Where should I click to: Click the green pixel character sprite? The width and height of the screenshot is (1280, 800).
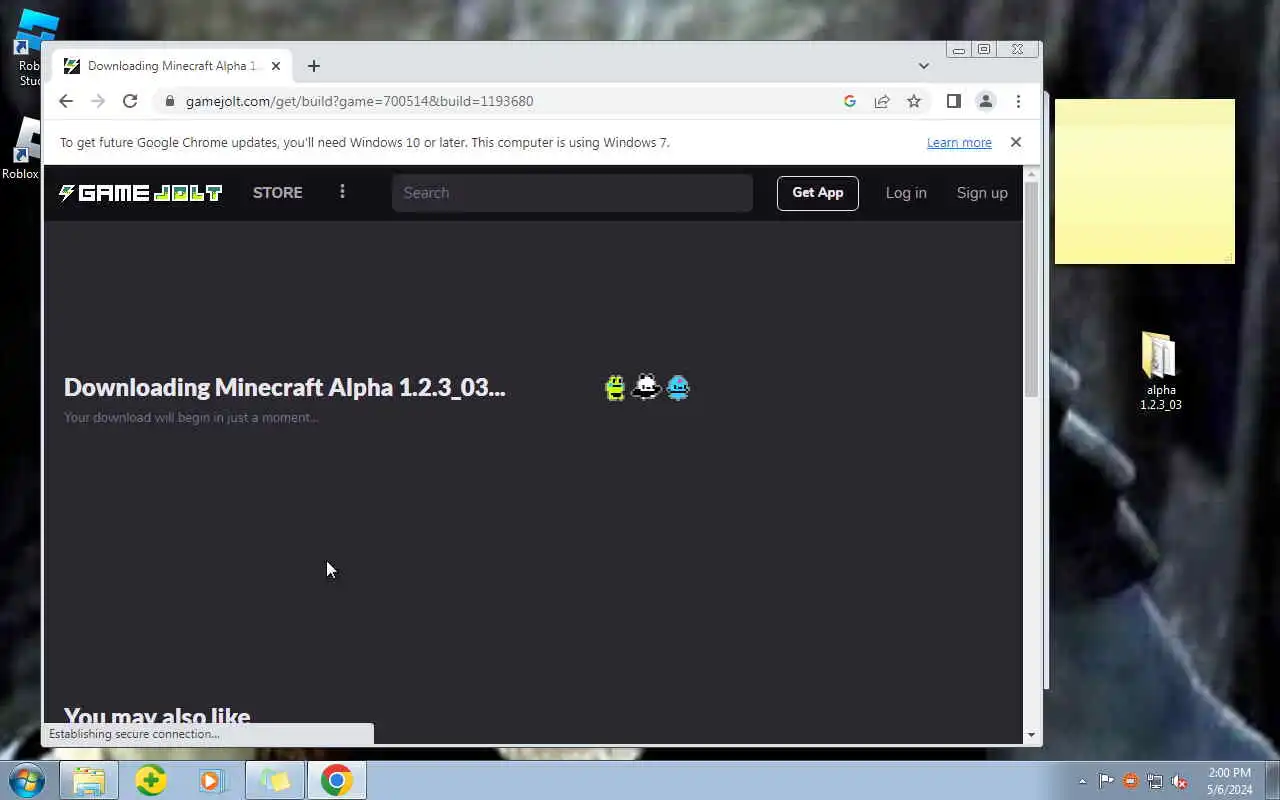coord(615,387)
